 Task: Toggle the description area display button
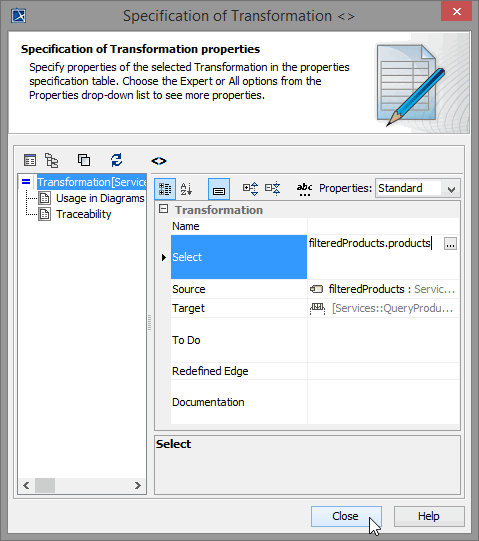coord(219,189)
